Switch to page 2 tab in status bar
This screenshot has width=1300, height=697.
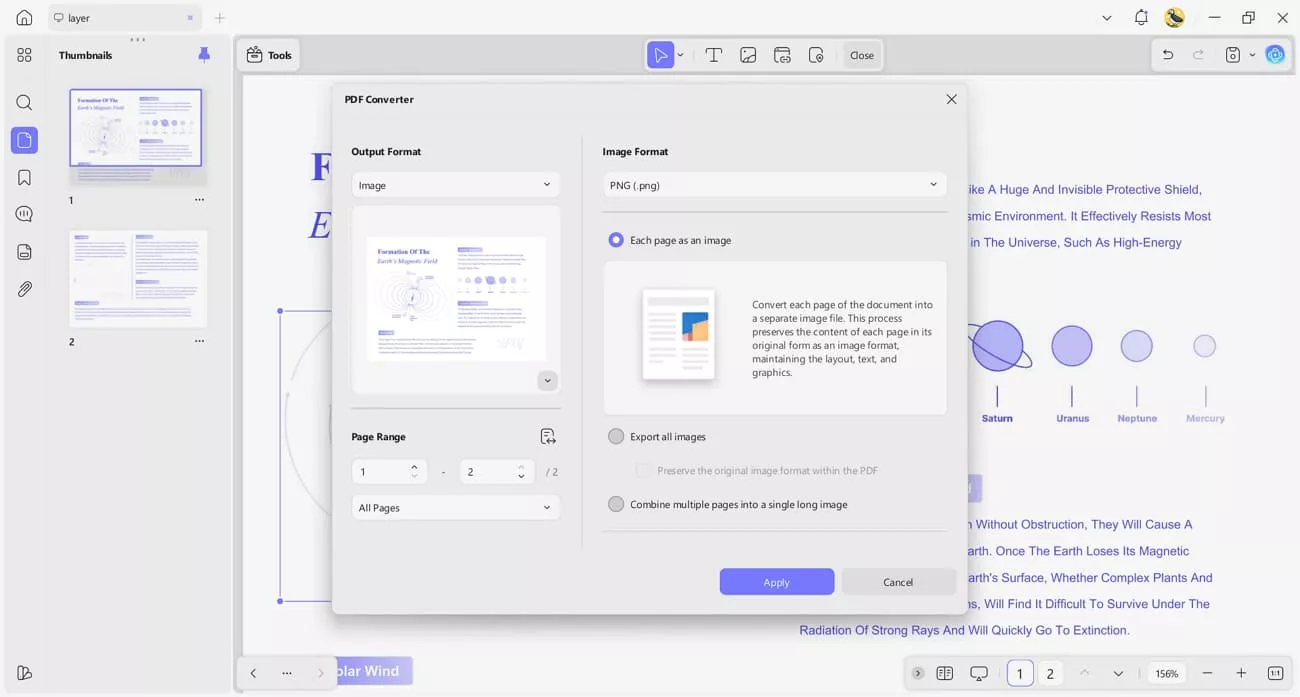1050,673
